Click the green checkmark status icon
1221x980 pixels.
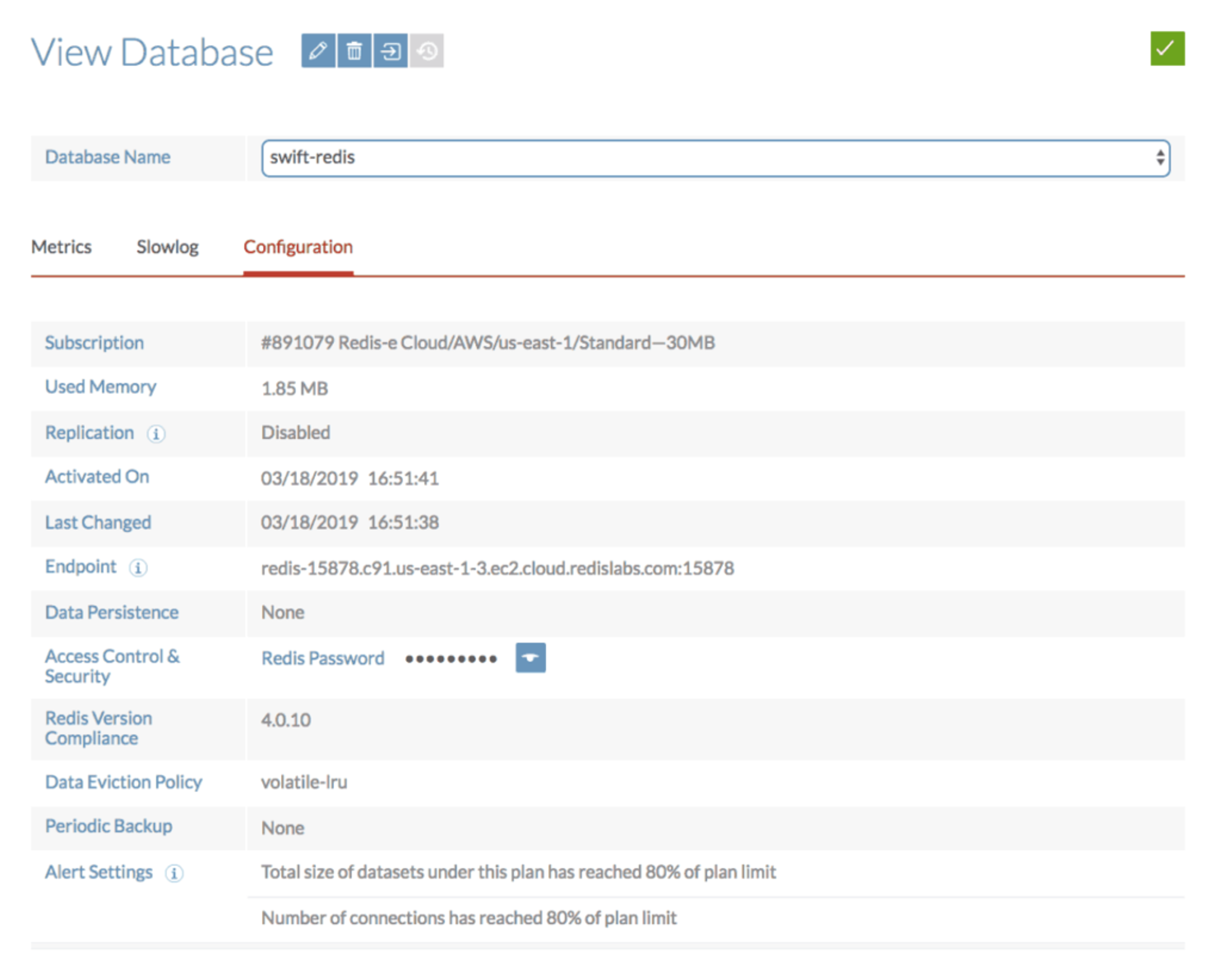pos(1167,49)
